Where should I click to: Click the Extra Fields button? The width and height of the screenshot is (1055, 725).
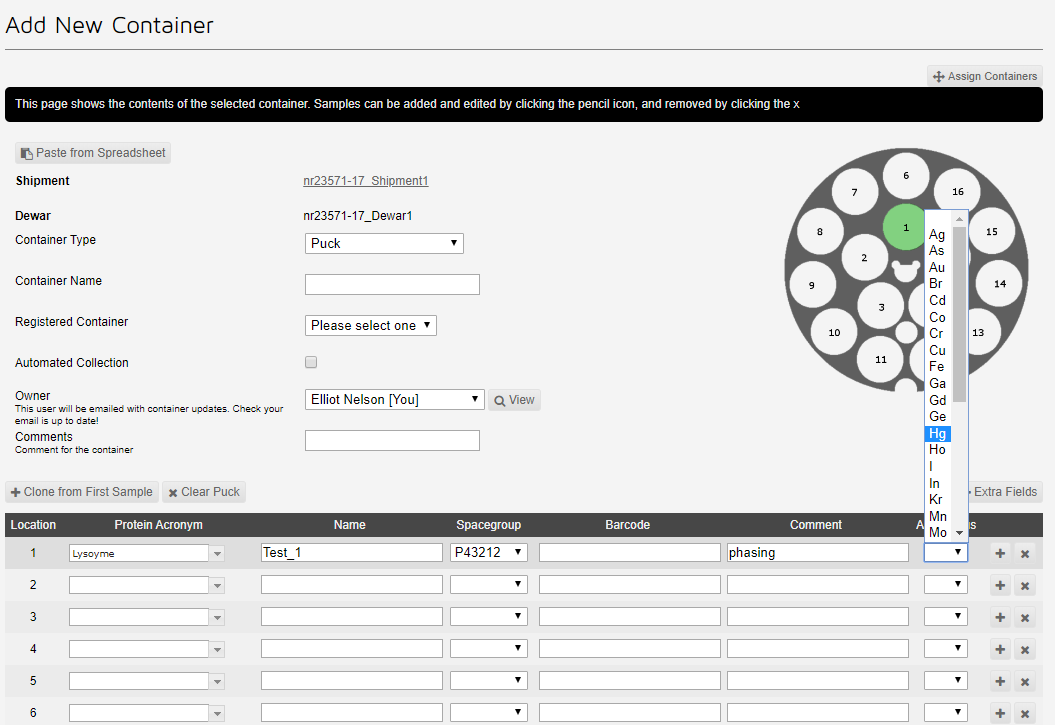[x=1005, y=492]
